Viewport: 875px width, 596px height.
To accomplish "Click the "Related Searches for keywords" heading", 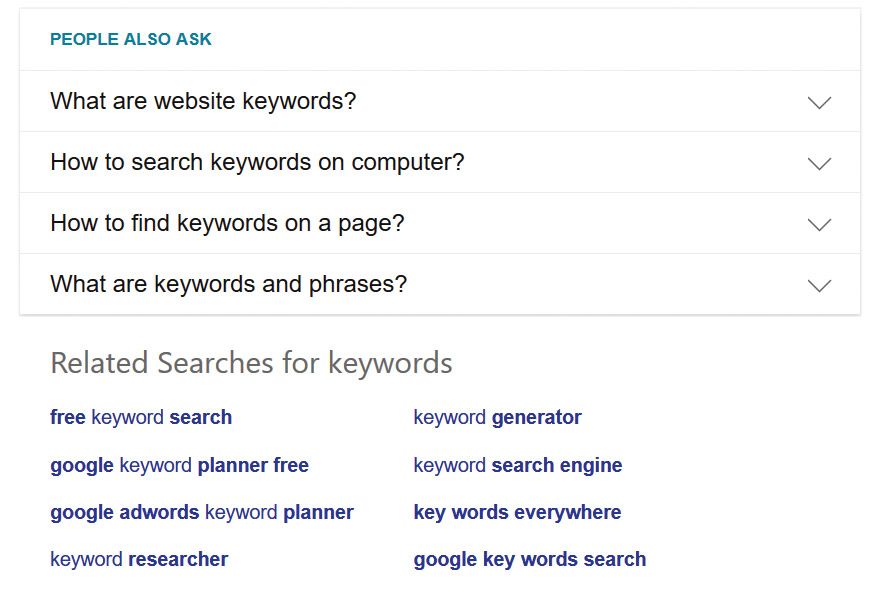I will pos(250,363).
